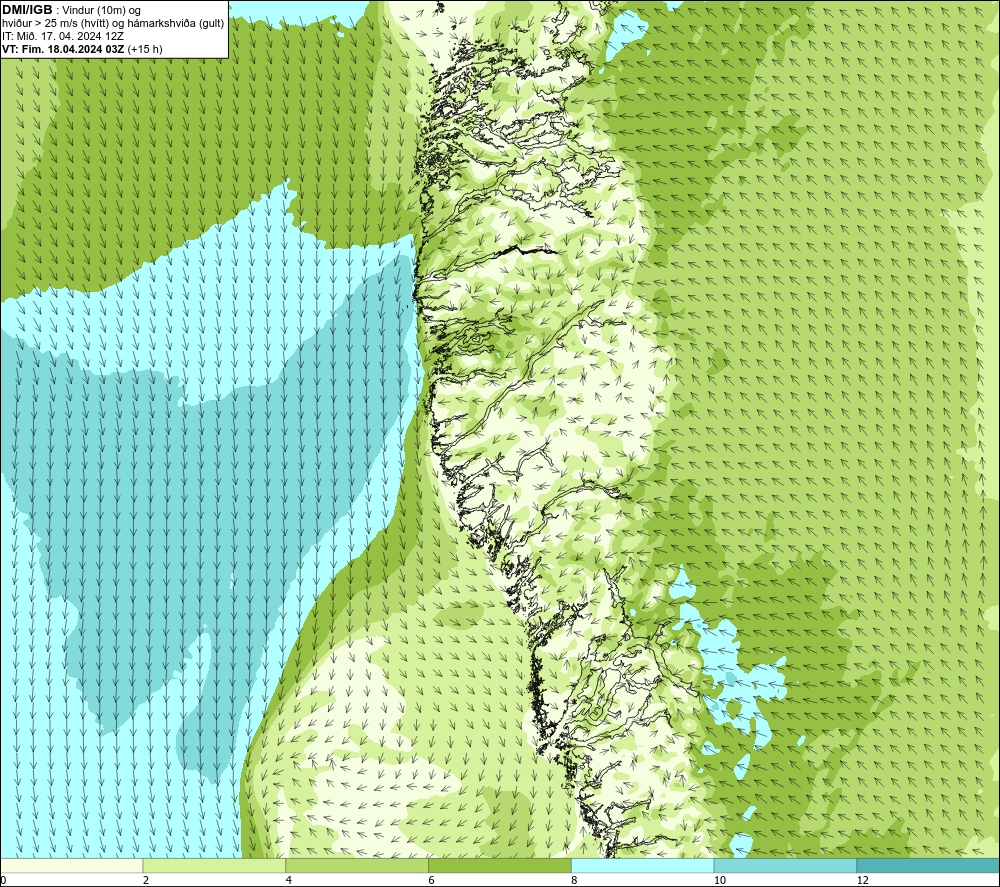The width and height of the screenshot is (1000, 887).
Task: Click the legend tick label '8'
Action: pos(575,880)
